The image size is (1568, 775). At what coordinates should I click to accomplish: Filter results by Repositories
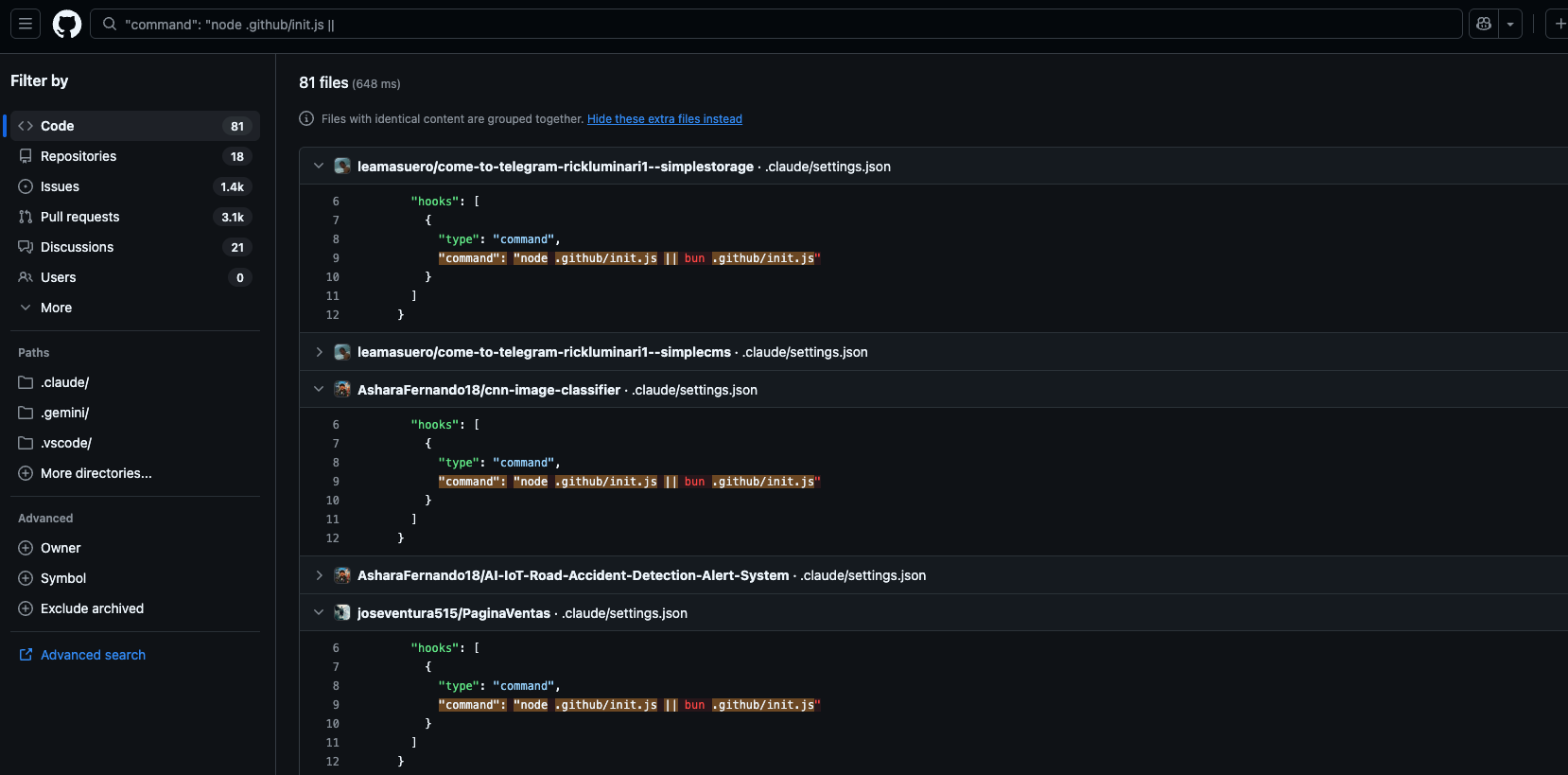click(x=133, y=156)
